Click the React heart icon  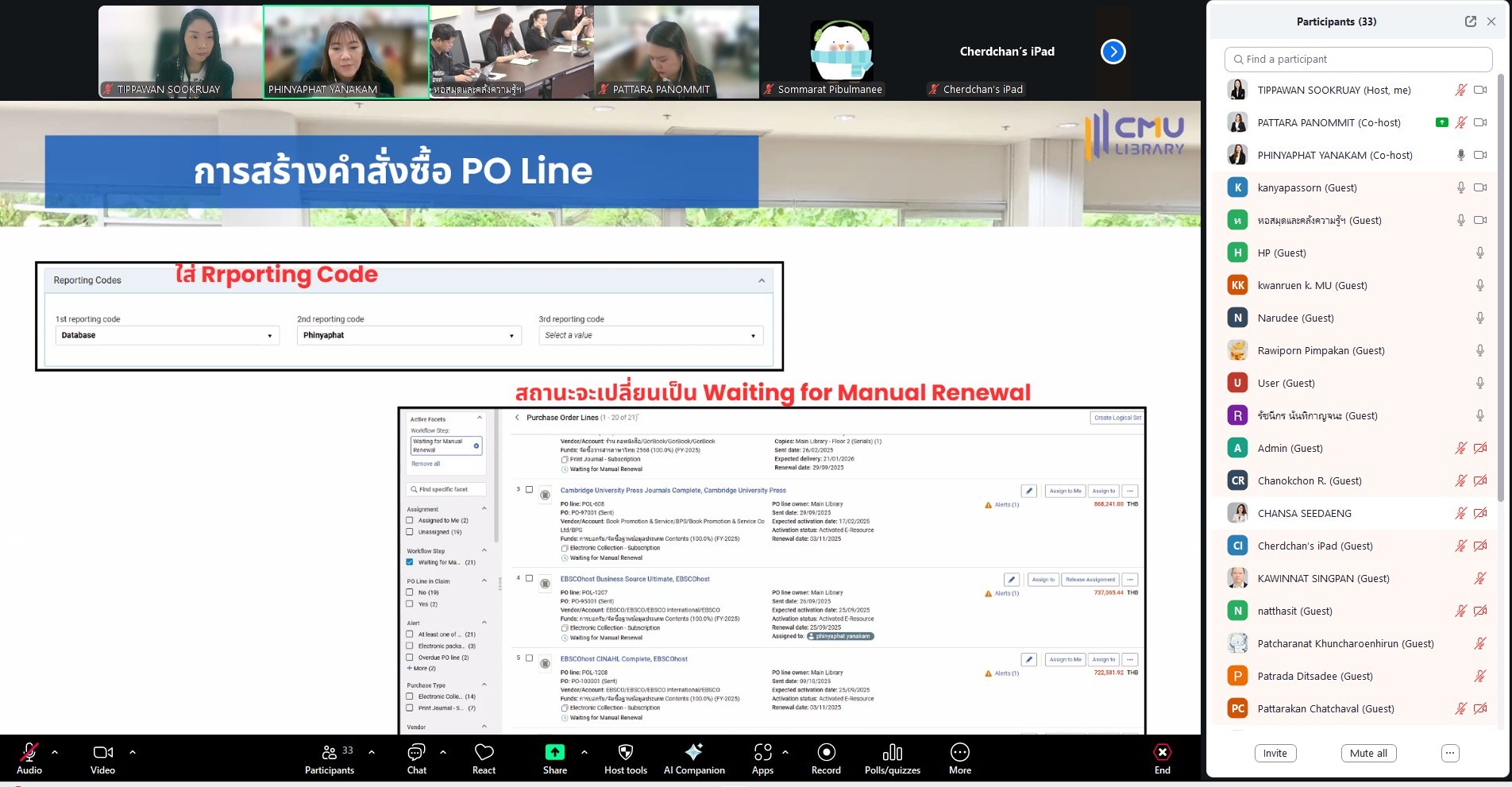tap(484, 753)
